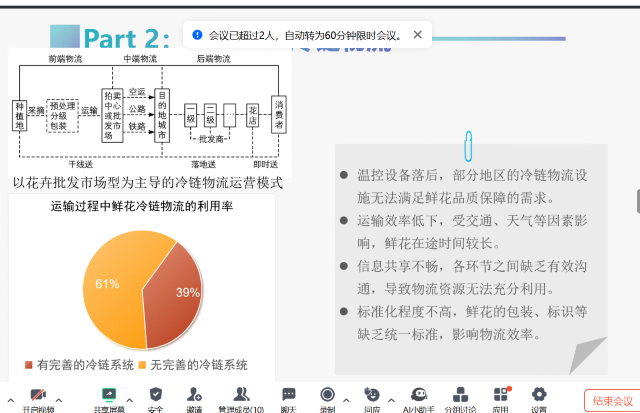Open 分组讨论 breakout rooms
640x413 pixels.
[x=460, y=396]
